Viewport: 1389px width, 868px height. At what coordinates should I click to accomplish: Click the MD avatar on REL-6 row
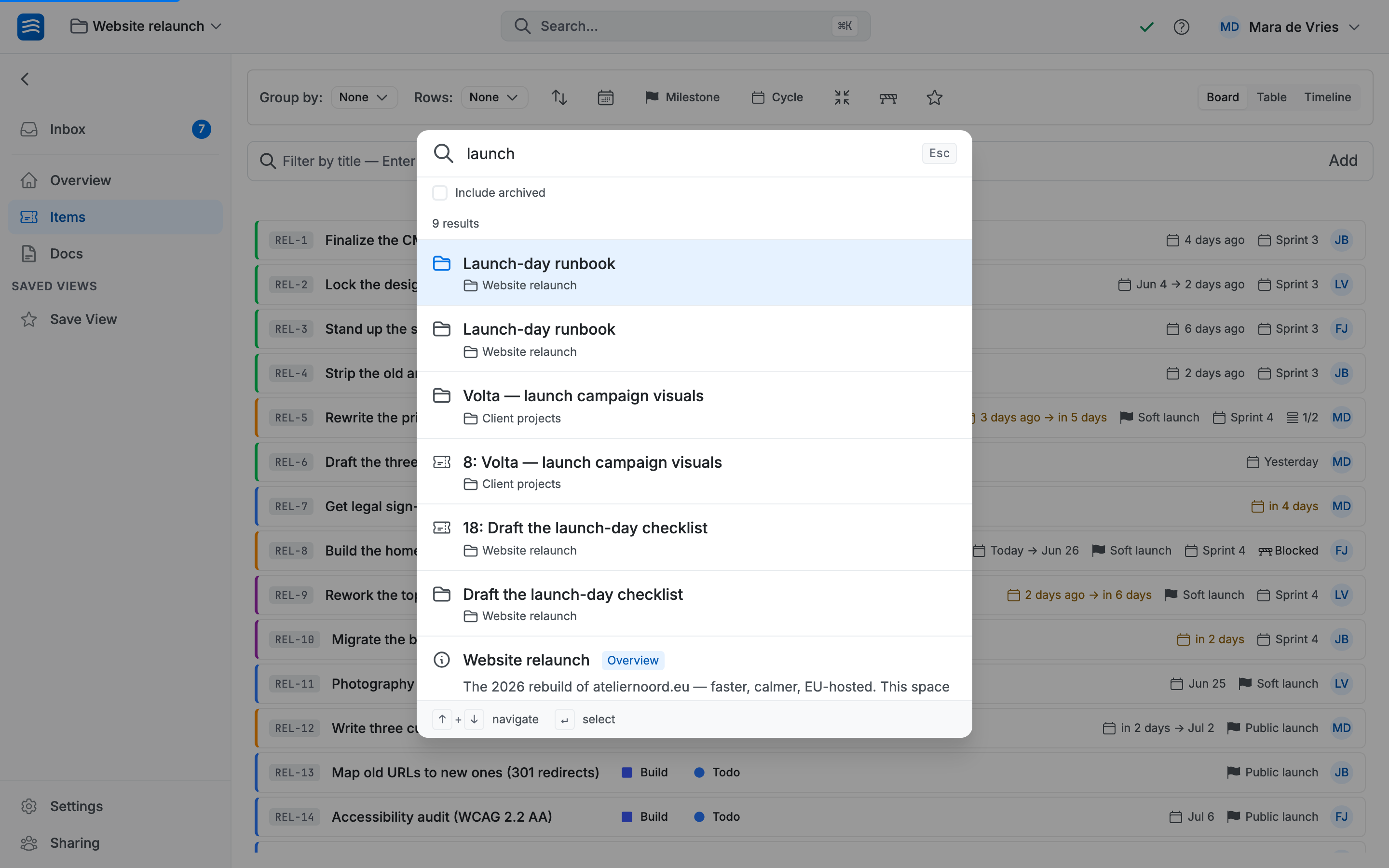[x=1341, y=461]
